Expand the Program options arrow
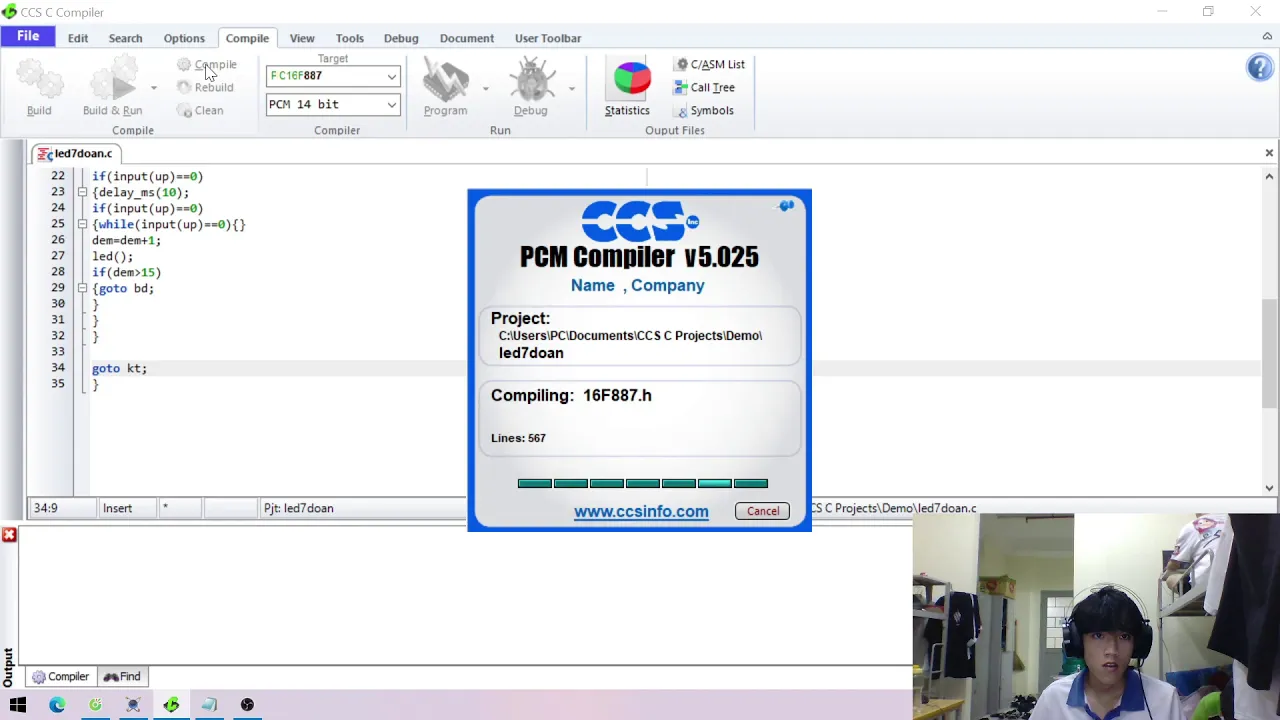The image size is (1280, 720). (x=485, y=88)
